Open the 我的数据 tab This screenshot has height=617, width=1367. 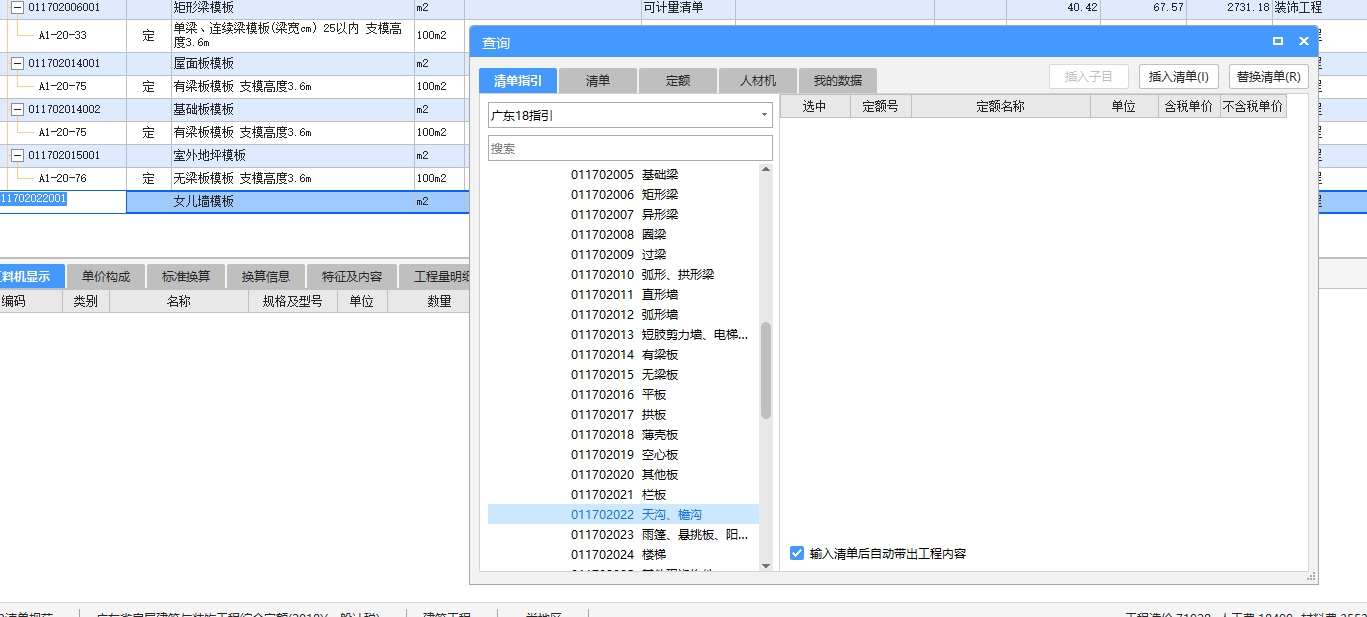coord(838,81)
